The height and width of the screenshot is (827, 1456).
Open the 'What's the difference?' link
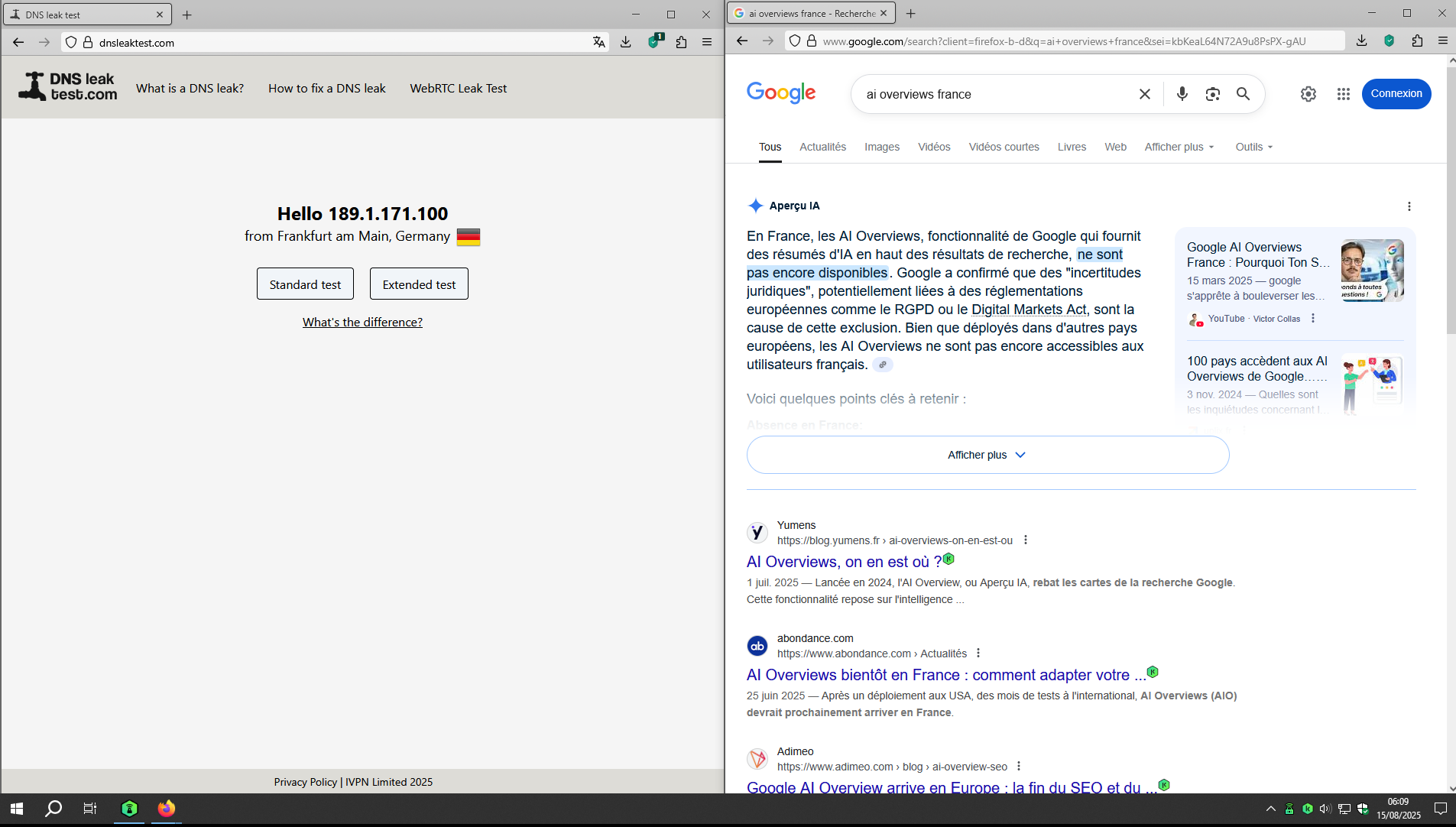(x=362, y=323)
